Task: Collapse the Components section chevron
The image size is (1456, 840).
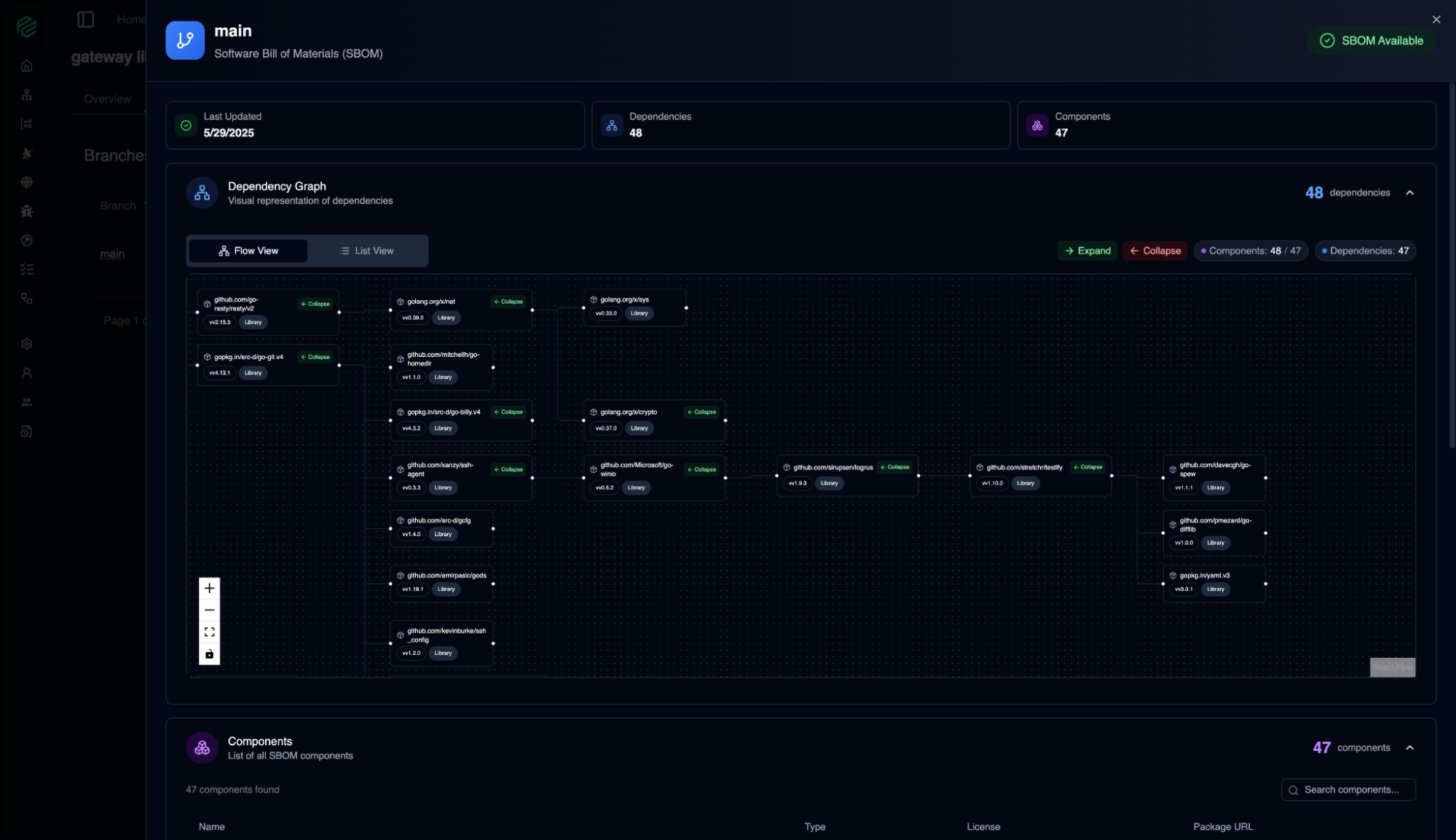Action: [x=1410, y=747]
